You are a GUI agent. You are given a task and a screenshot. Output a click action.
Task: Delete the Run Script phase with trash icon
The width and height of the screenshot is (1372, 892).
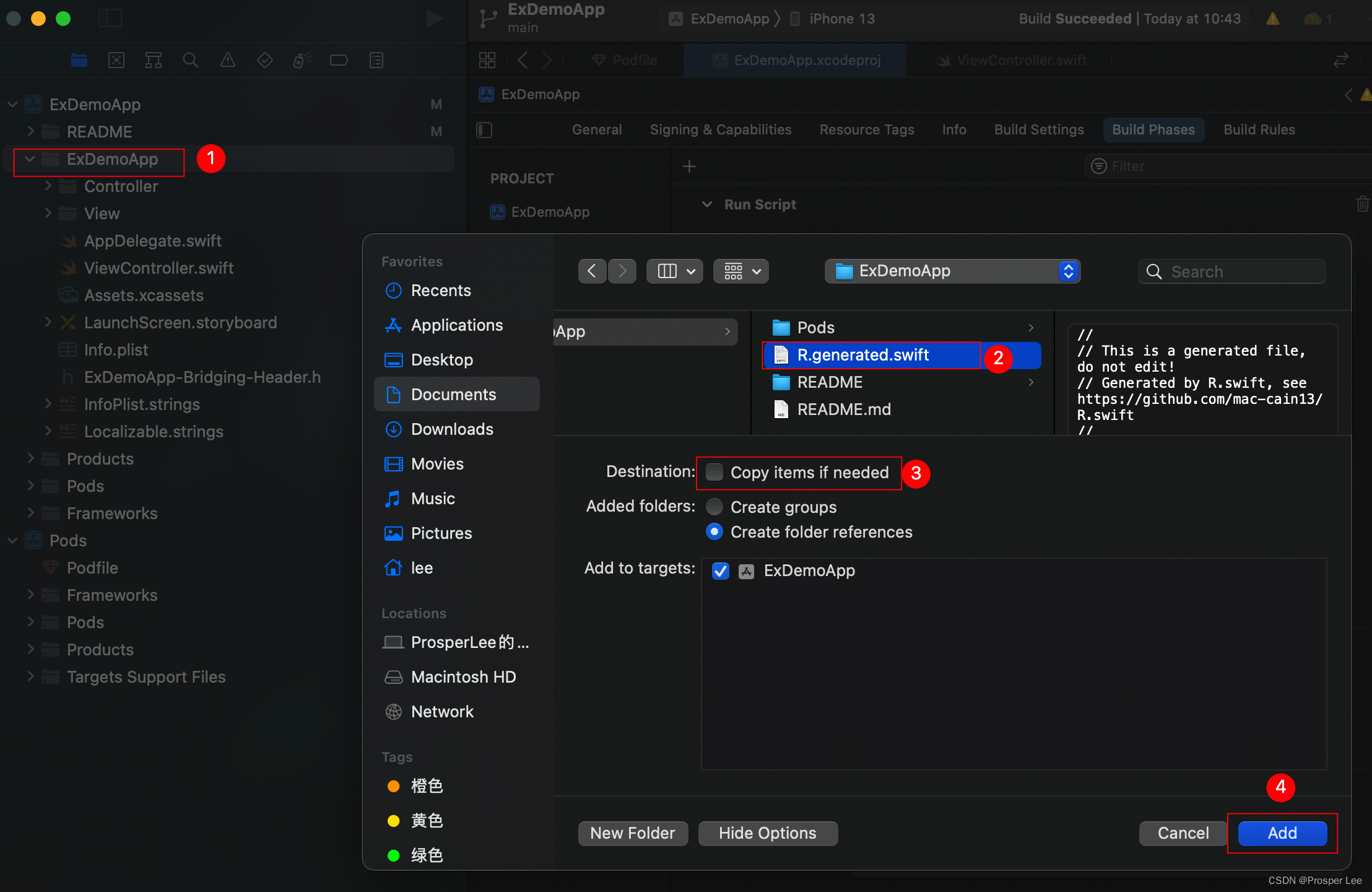click(x=1362, y=203)
